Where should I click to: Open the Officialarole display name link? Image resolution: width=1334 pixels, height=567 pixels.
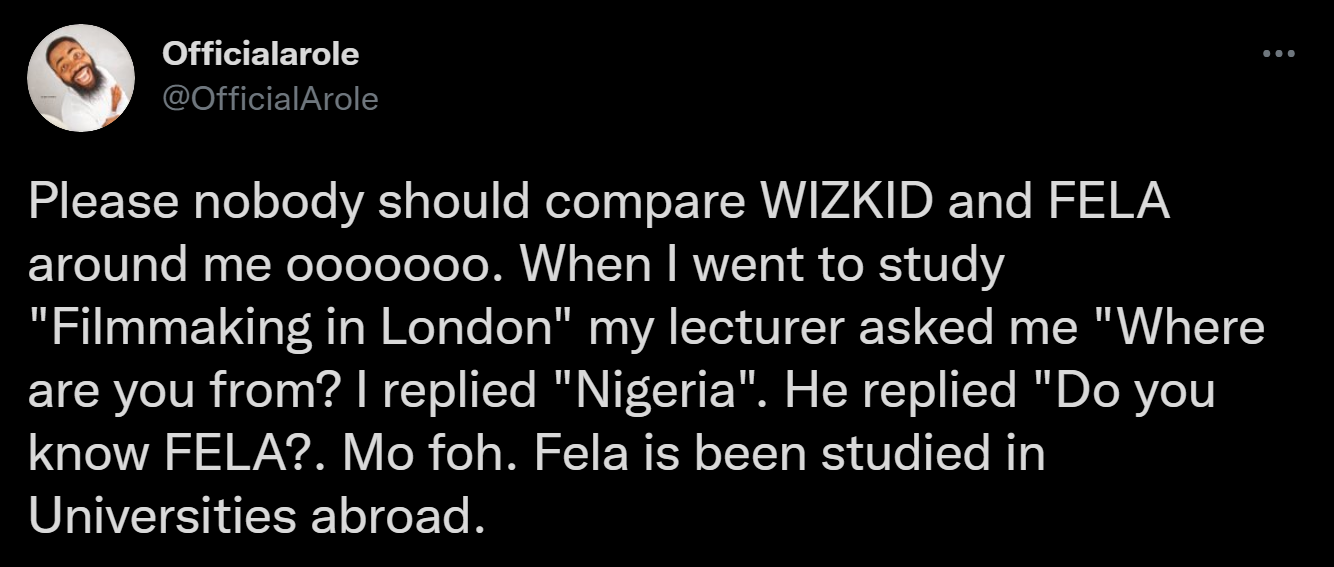pos(260,55)
